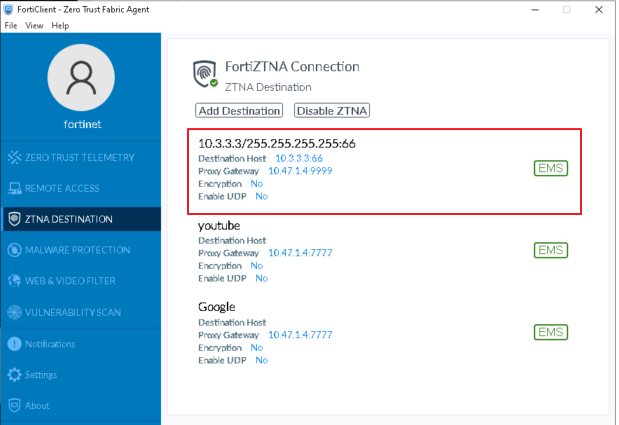Image resolution: width=619 pixels, height=425 pixels.
Task: Click Encryption No value under Google
Action: (257, 348)
